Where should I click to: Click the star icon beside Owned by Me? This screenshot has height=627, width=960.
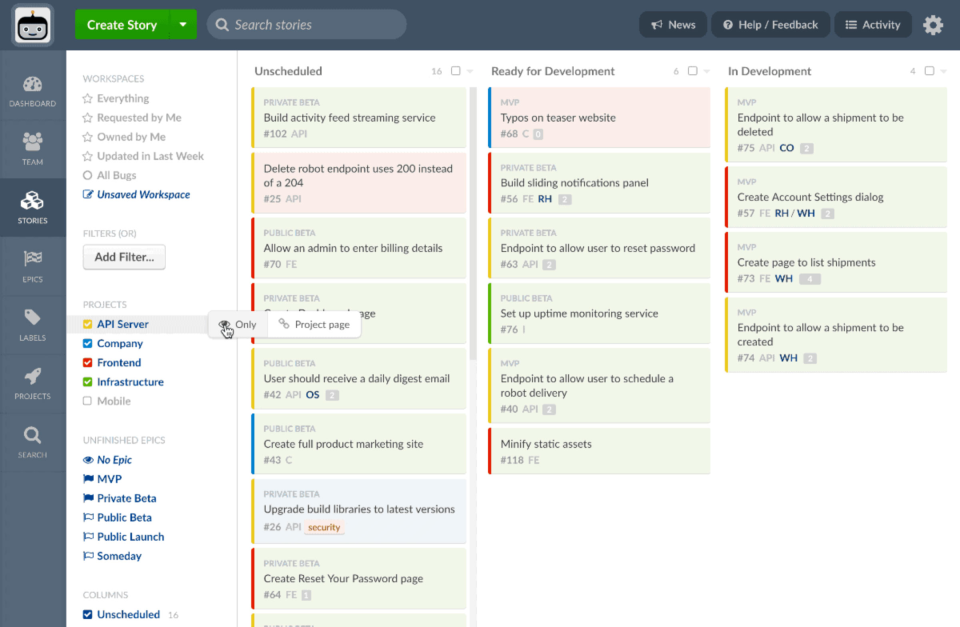pos(88,137)
